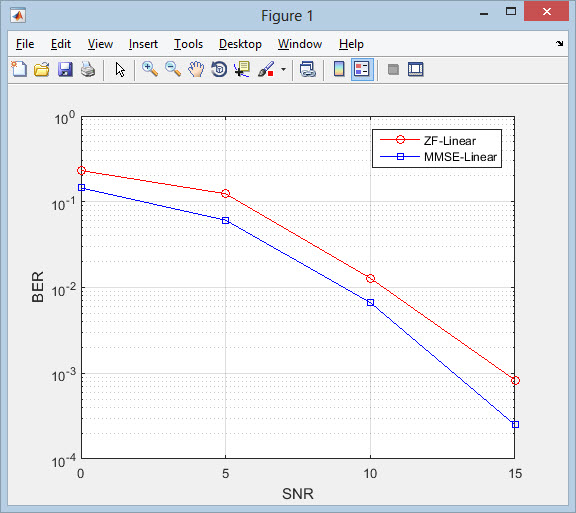Select the MMSE-Linear marker at SNR 0
576x513 pixels.
coord(81,187)
